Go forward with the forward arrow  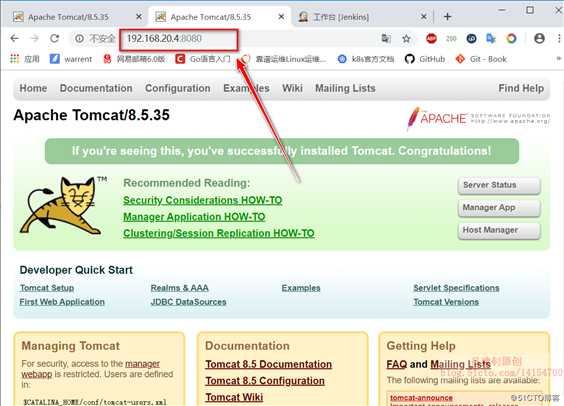[35, 38]
